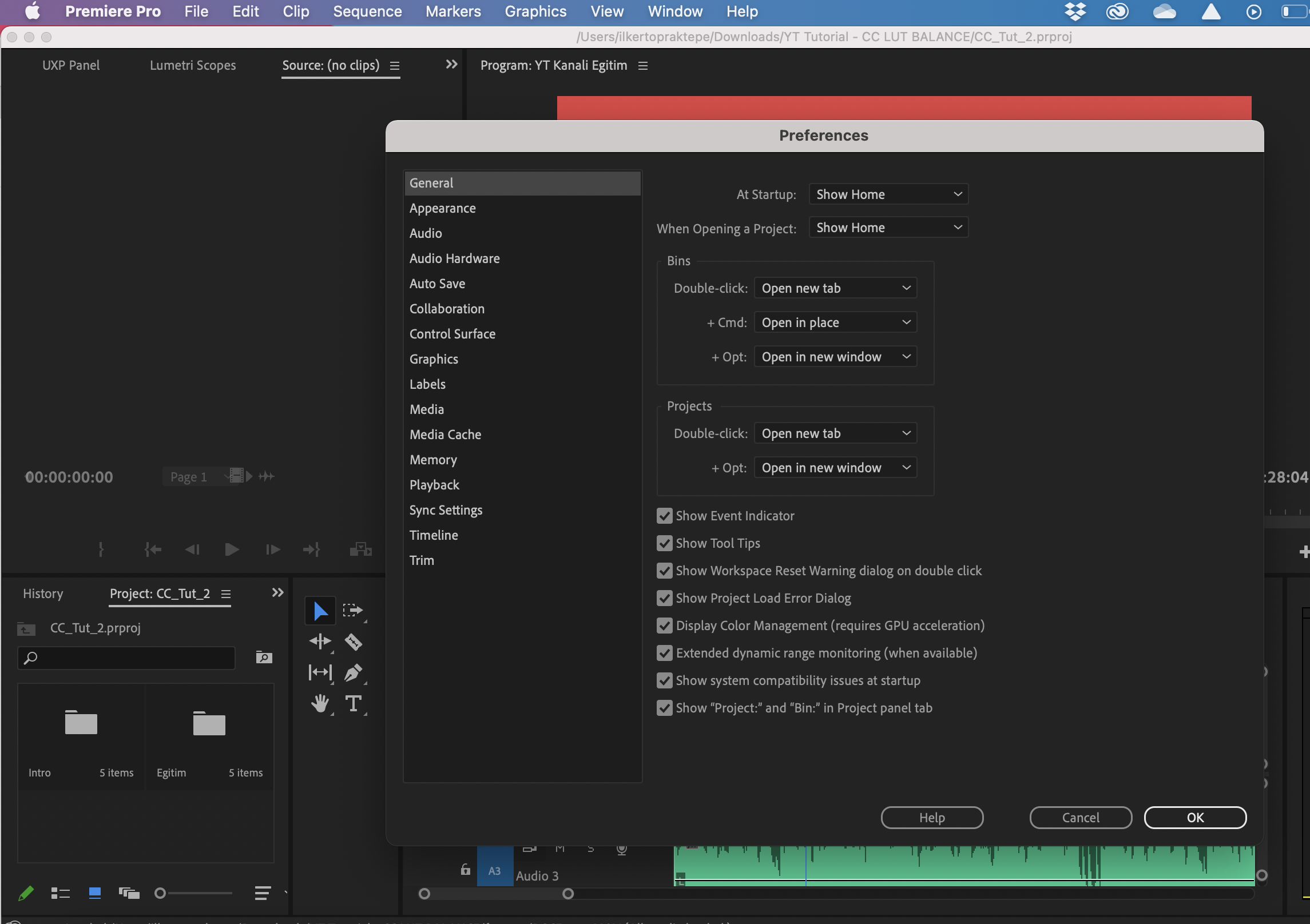The width and height of the screenshot is (1310, 924).
Task: Open the At Startup dropdown
Action: tap(888, 194)
